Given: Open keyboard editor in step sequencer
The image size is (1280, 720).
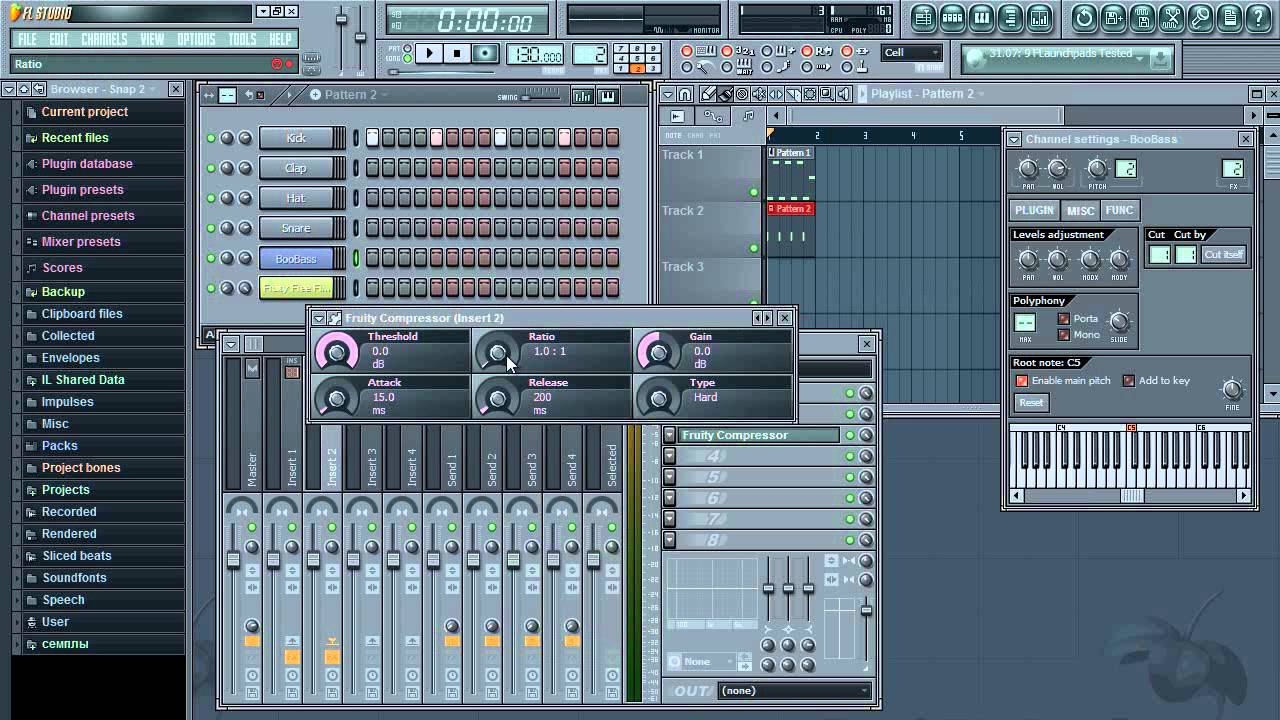Looking at the screenshot, I should (x=607, y=96).
